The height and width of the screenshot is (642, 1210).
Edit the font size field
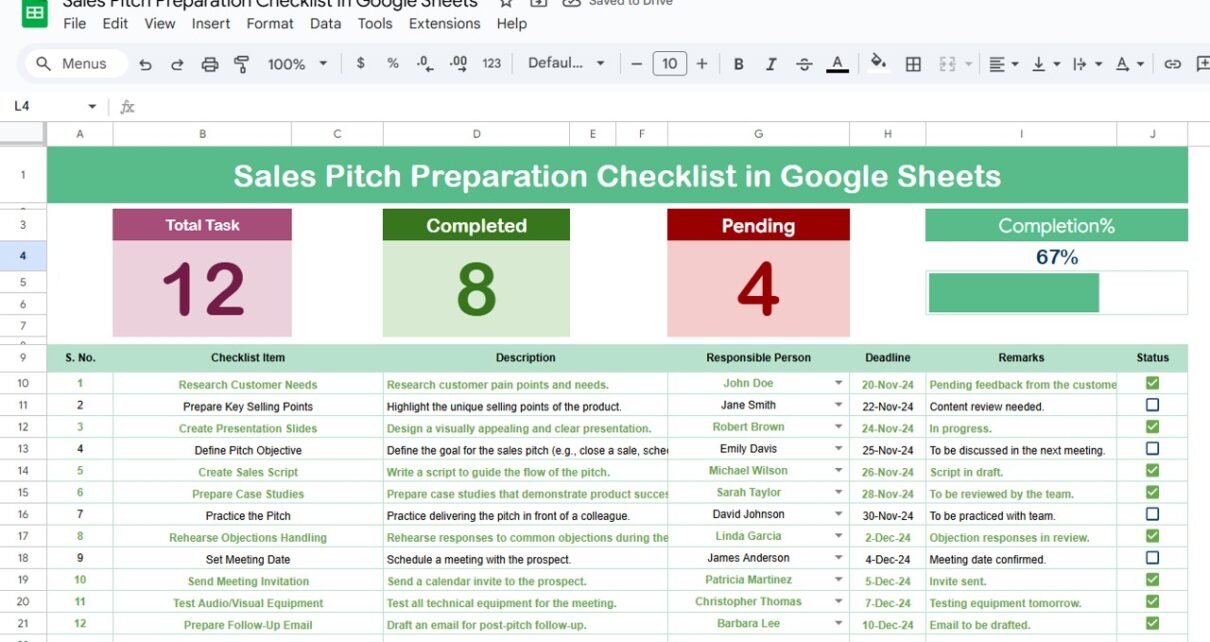point(669,64)
